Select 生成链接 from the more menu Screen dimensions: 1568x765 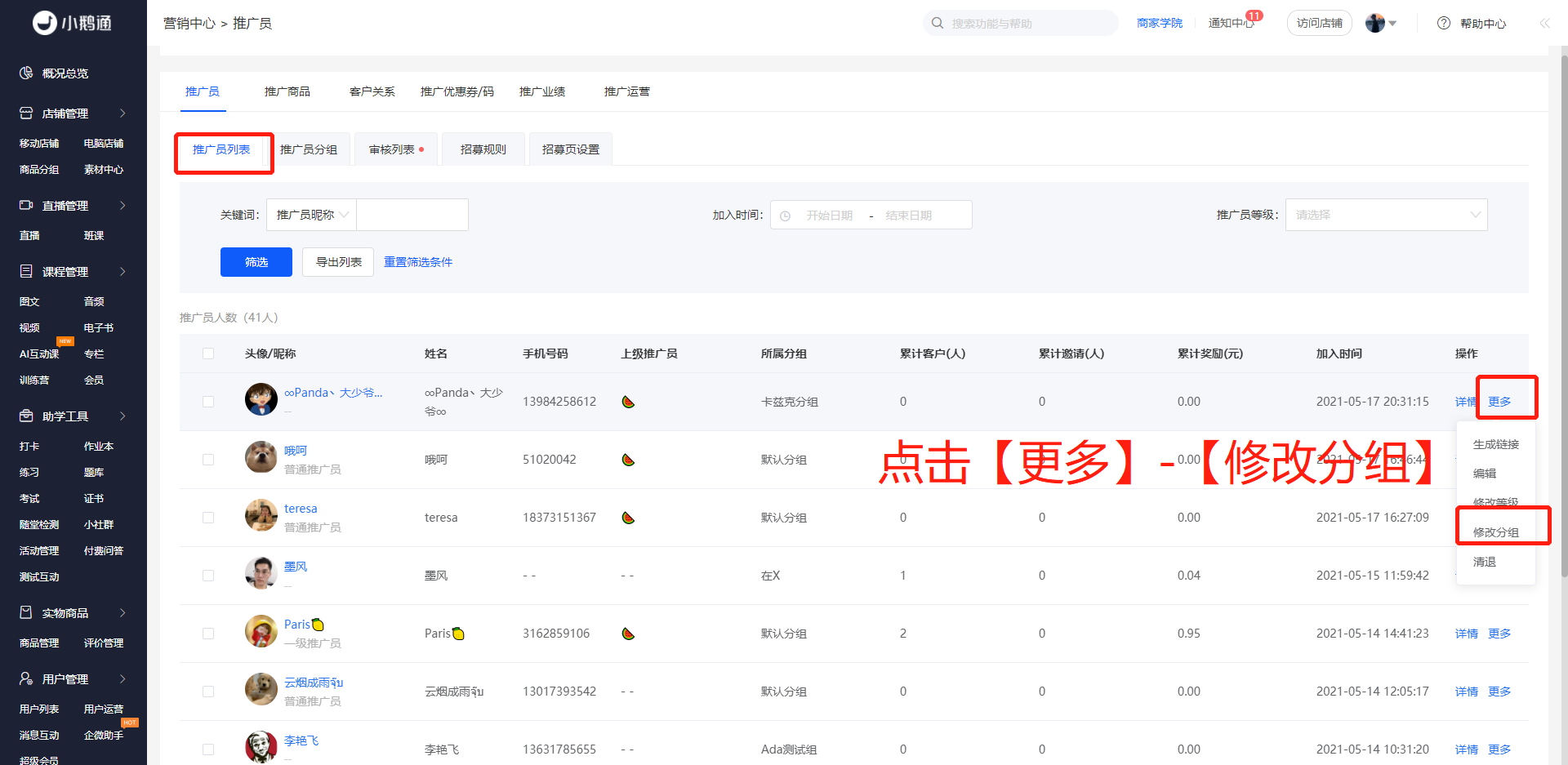(x=1496, y=444)
